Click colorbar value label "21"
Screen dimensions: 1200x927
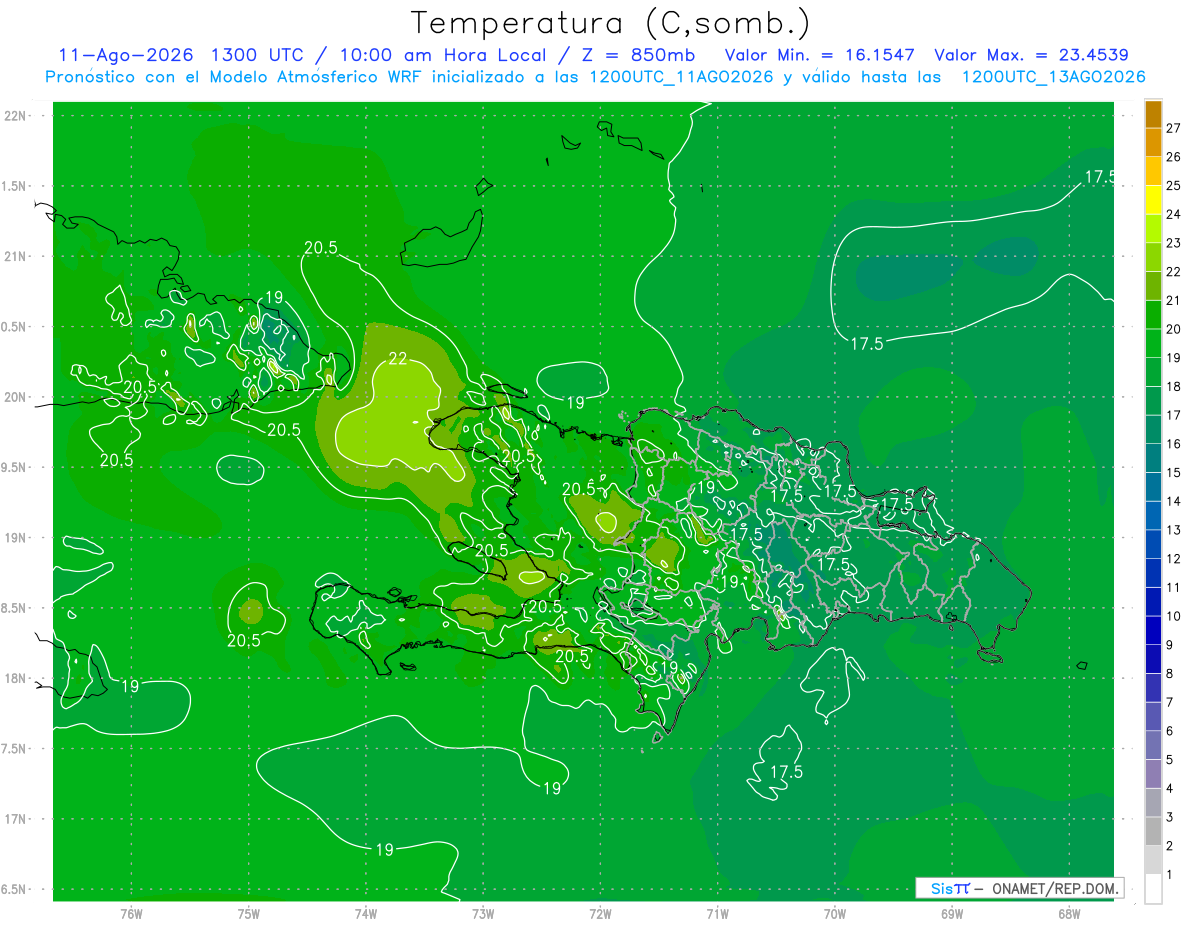1173,300
